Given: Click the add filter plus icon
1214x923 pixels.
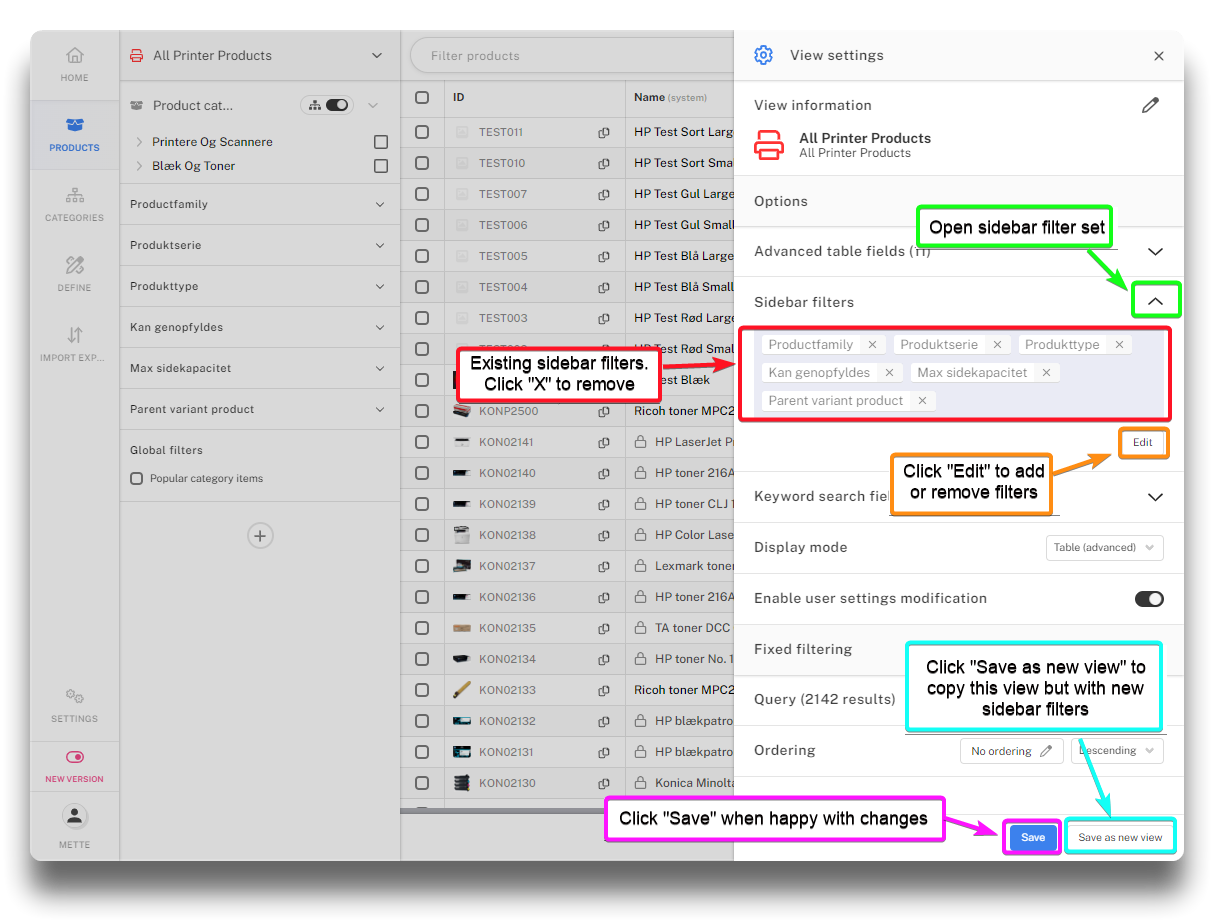Looking at the screenshot, I should 260,536.
